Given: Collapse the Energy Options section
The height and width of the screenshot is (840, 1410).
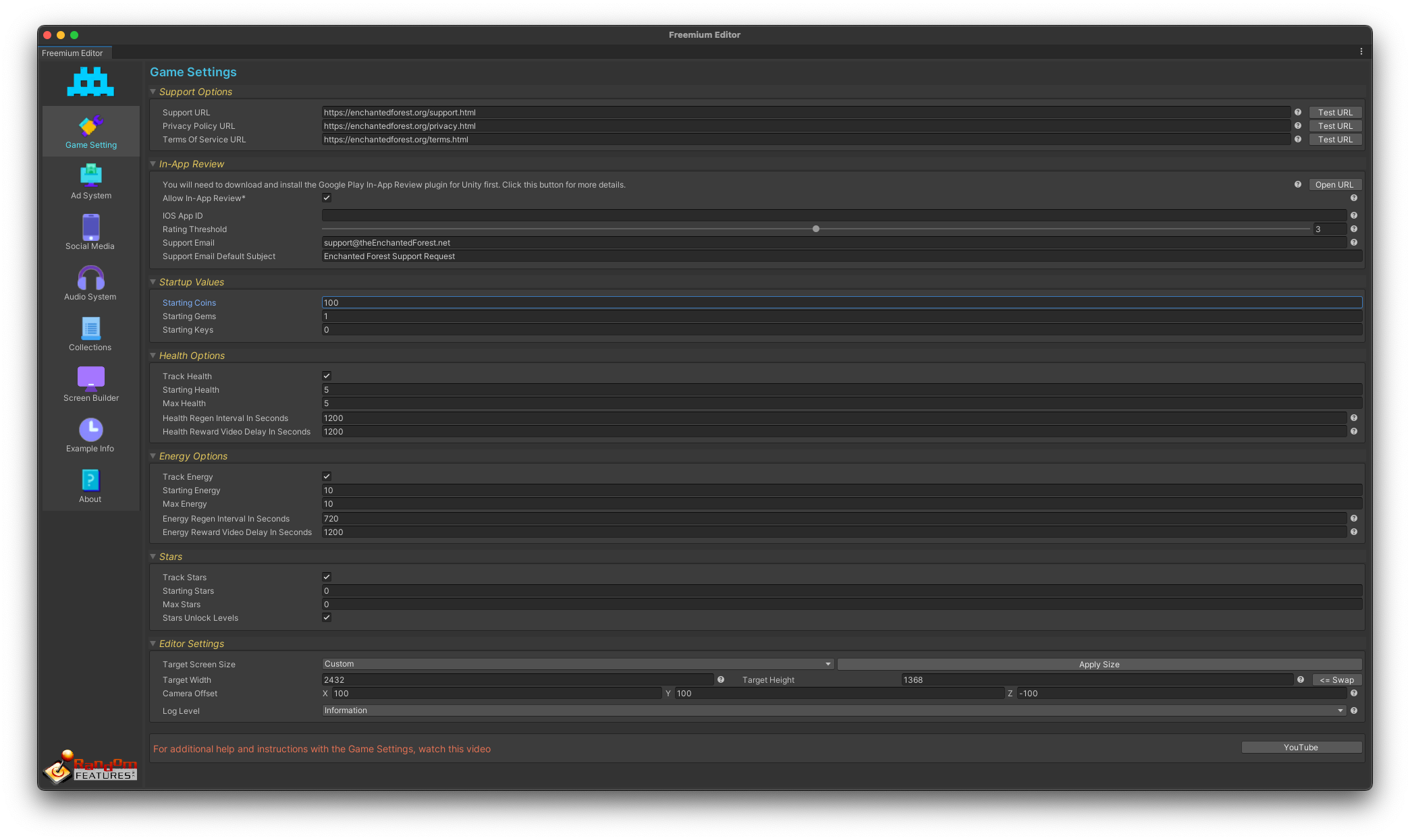Looking at the screenshot, I should pos(153,456).
